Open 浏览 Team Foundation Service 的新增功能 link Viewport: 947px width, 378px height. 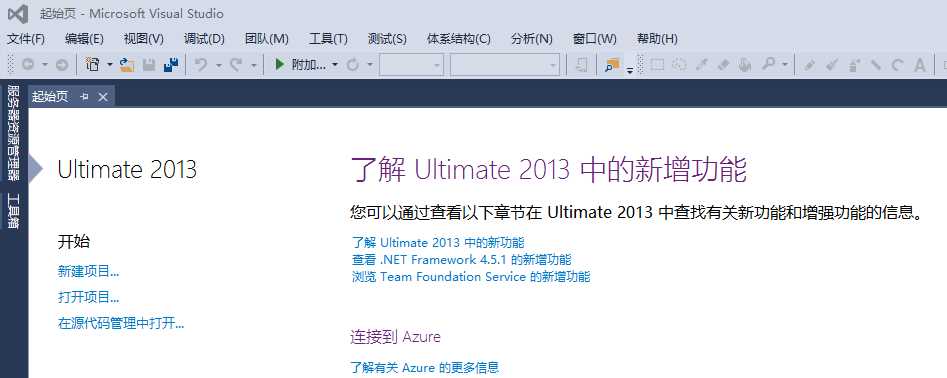pos(471,277)
